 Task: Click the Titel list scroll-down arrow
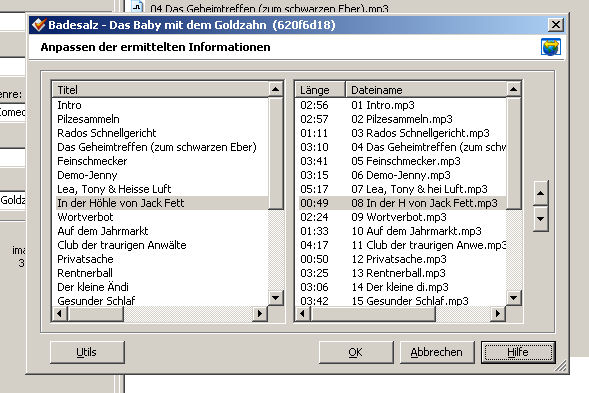275,298
